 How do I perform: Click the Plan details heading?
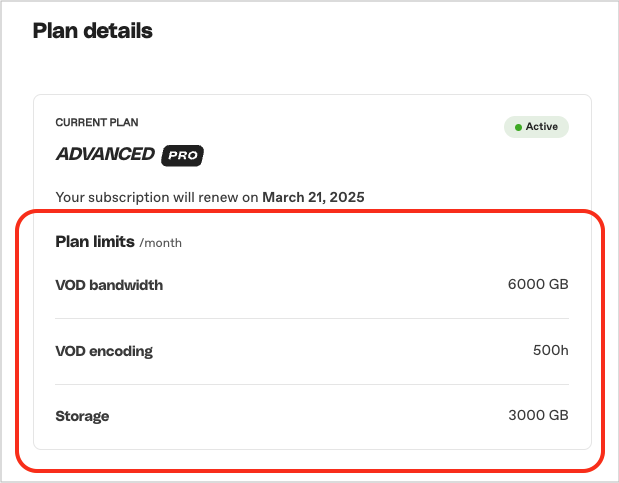pyautogui.click(x=93, y=31)
